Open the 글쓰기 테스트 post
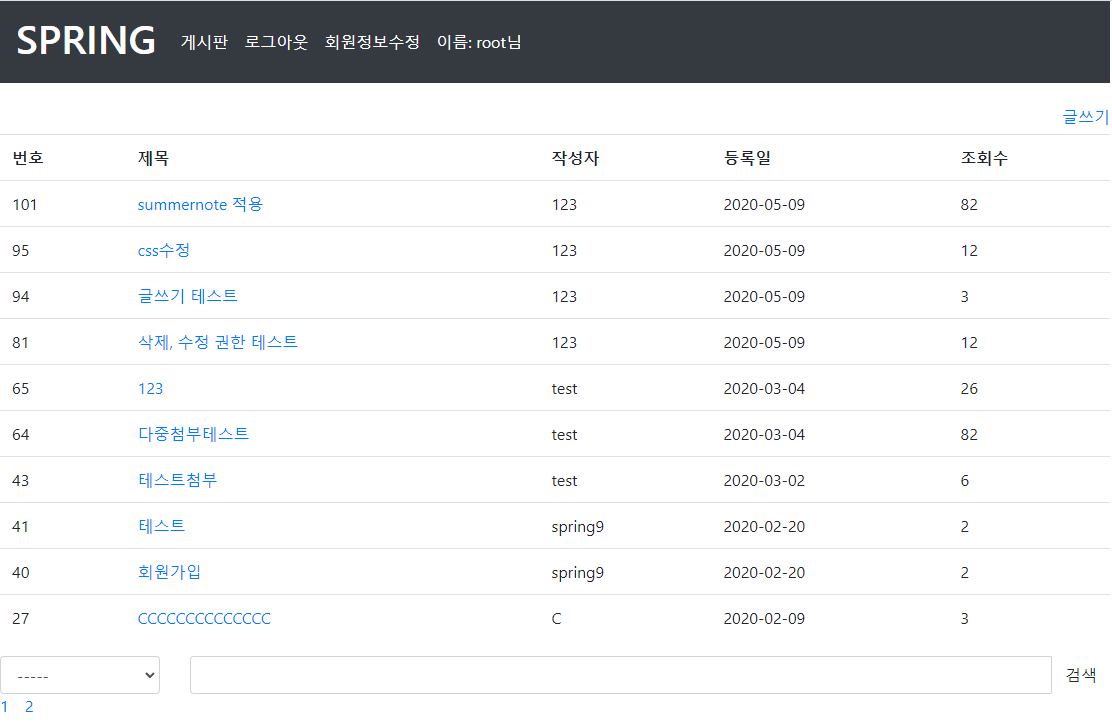This screenshot has width=1112, height=728. pos(187,296)
